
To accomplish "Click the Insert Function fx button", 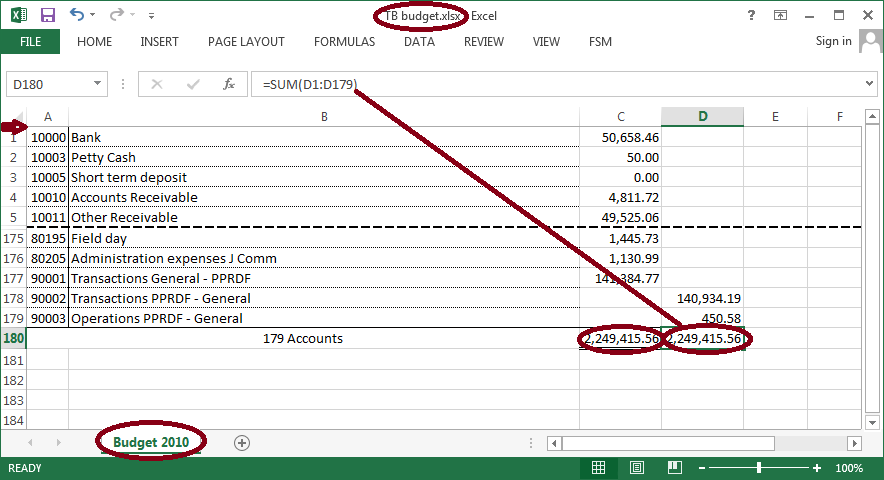I will click(x=228, y=85).
